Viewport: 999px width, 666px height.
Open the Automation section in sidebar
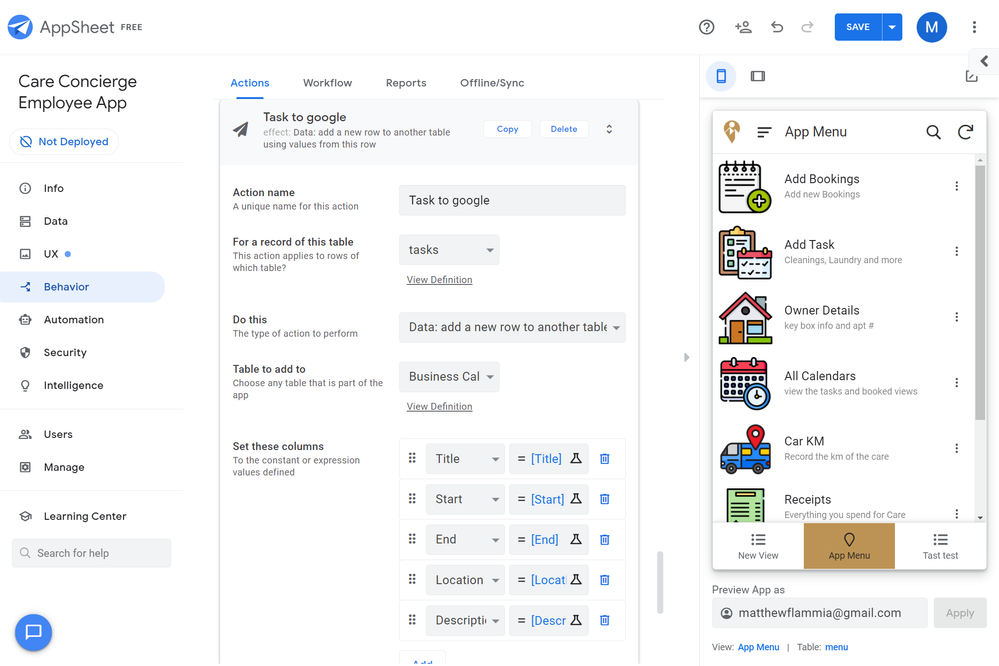[74, 319]
